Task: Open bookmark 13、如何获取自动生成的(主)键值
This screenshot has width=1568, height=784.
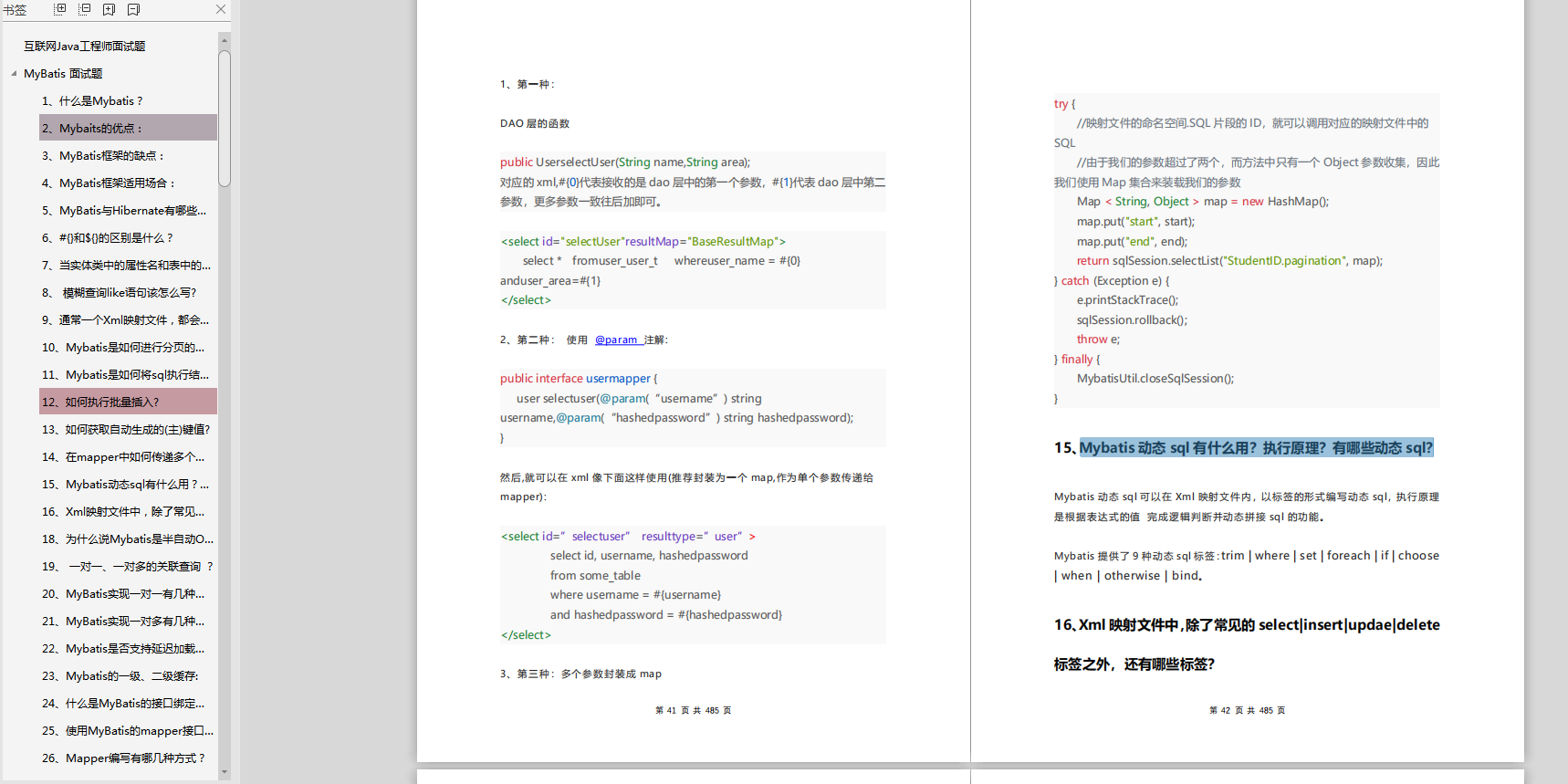Action: pyautogui.click(x=126, y=429)
